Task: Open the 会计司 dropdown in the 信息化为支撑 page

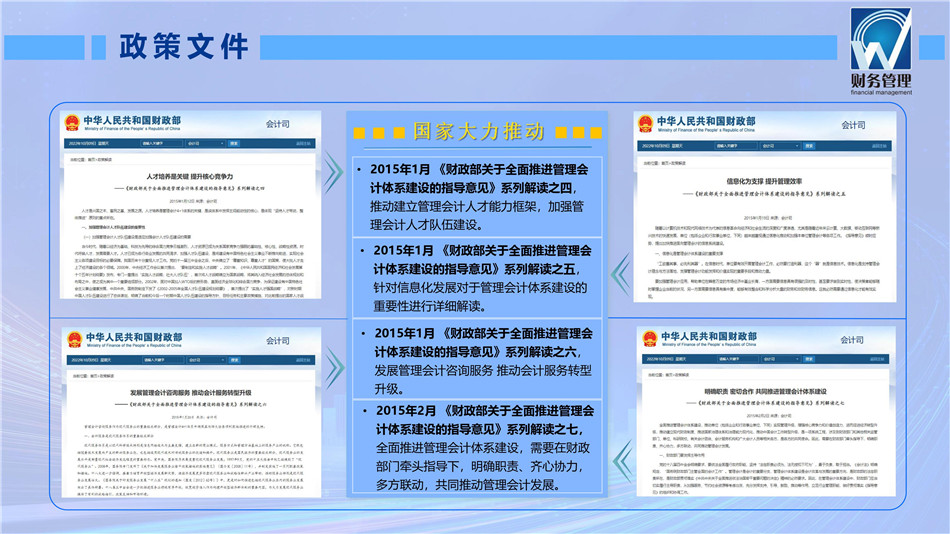Action: [780, 146]
